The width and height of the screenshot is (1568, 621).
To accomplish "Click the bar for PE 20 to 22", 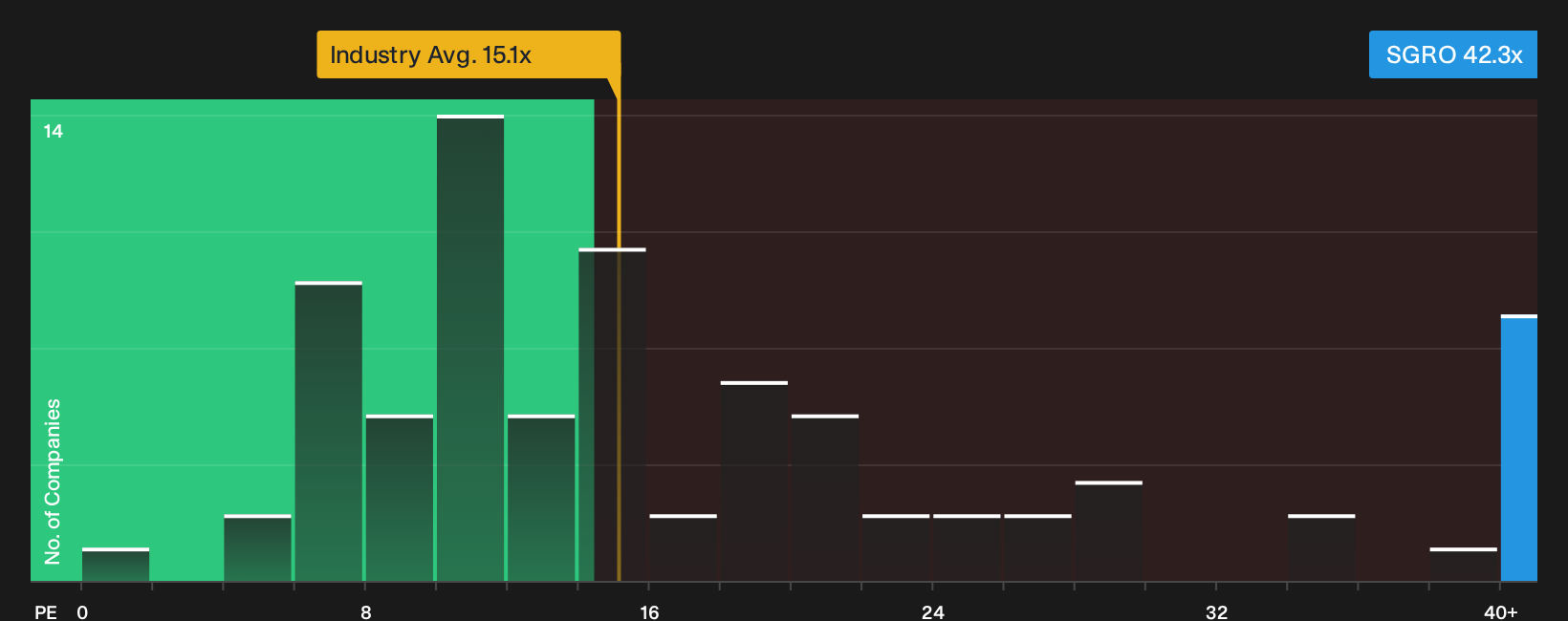I will point(825,498).
